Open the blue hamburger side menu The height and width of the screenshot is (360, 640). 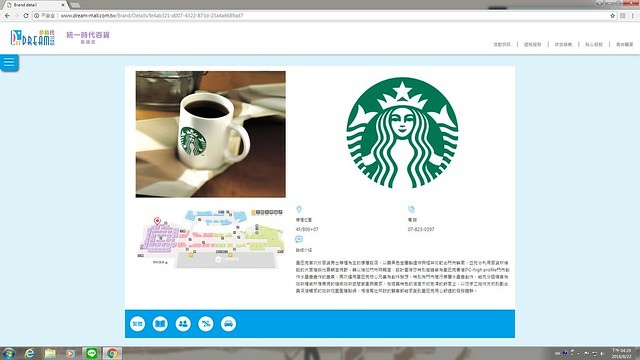9,63
